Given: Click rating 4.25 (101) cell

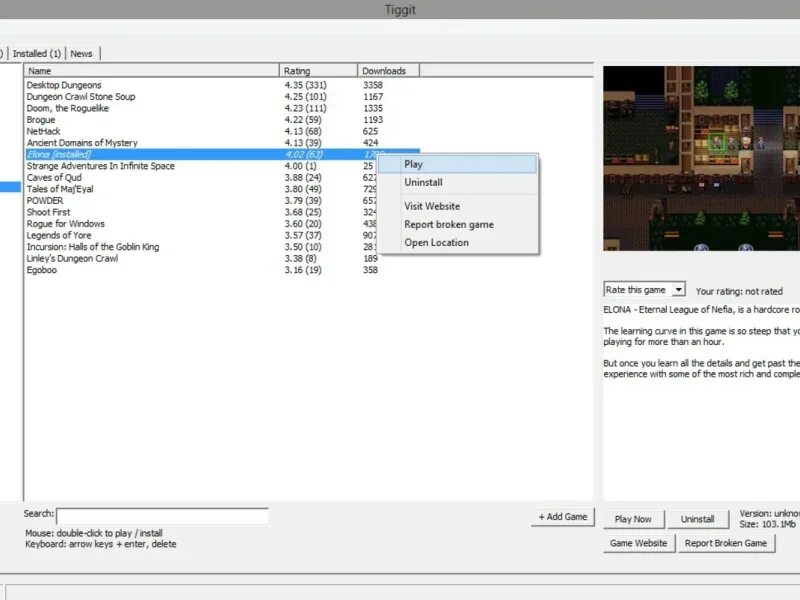Looking at the screenshot, I should (306, 97).
